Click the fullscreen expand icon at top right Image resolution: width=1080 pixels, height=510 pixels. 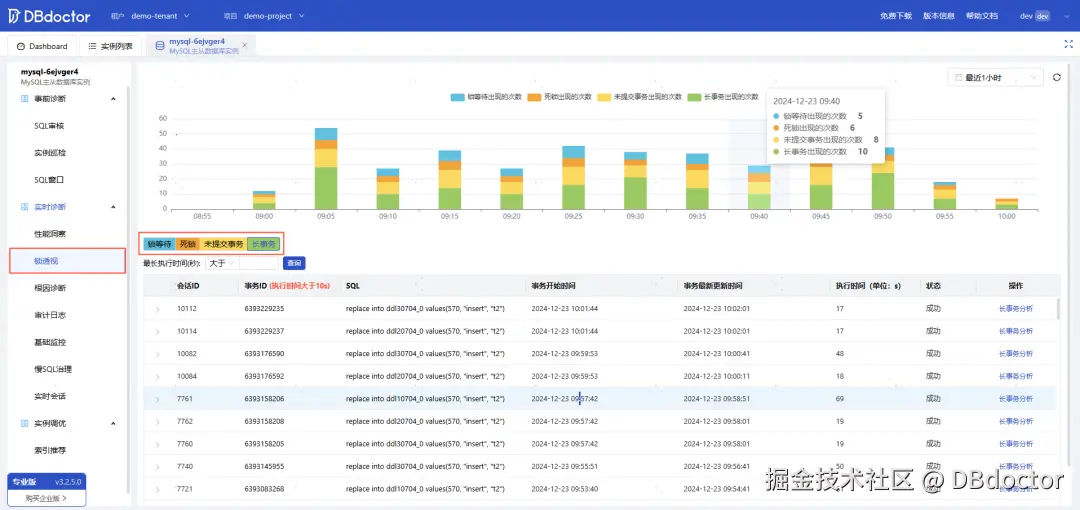coord(1068,43)
